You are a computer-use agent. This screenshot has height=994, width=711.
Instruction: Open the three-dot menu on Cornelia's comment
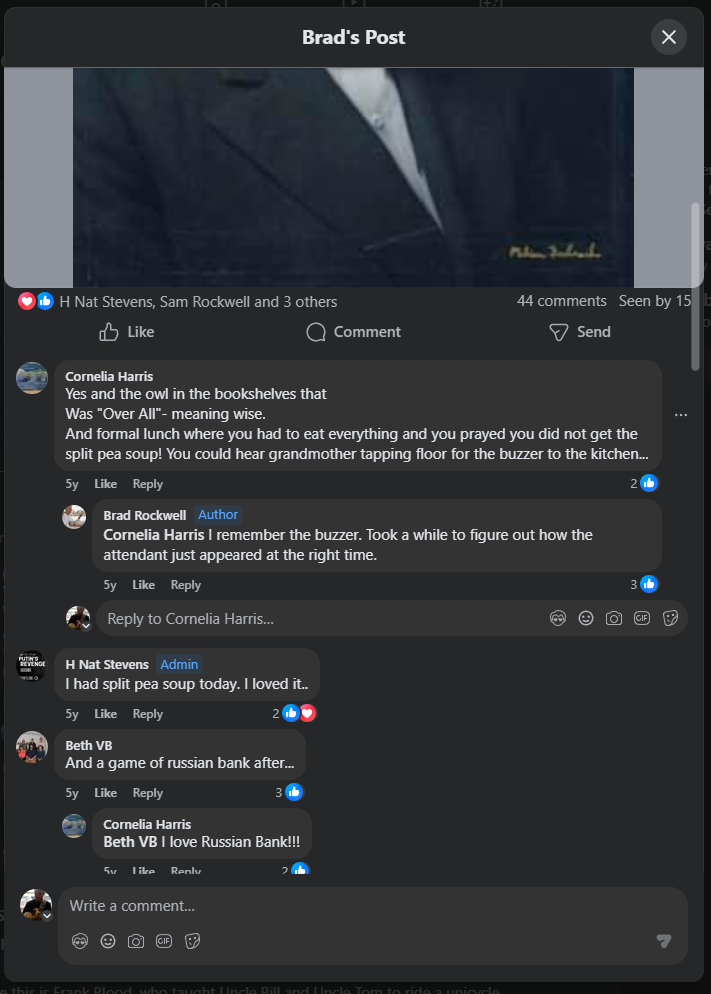click(681, 414)
